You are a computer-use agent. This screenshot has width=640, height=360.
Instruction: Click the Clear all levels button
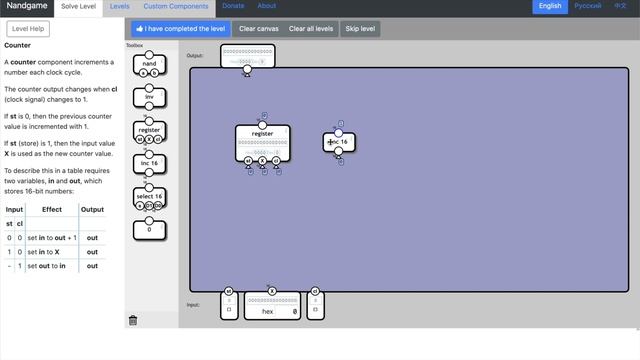311,29
